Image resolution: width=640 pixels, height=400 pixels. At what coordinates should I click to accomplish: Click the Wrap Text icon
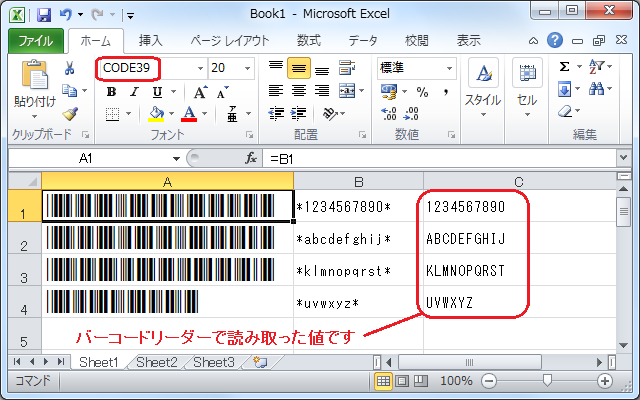[x=347, y=68]
